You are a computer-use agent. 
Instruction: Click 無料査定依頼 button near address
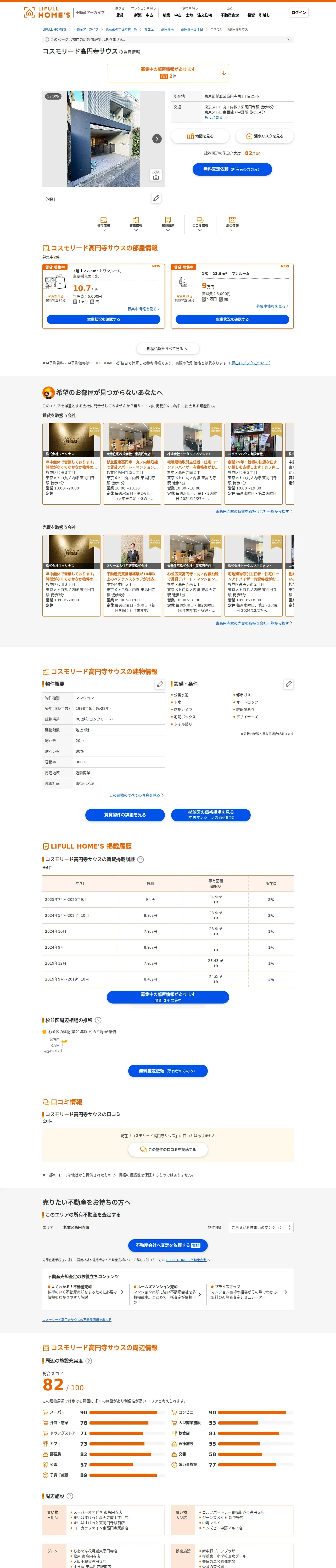pos(232,169)
